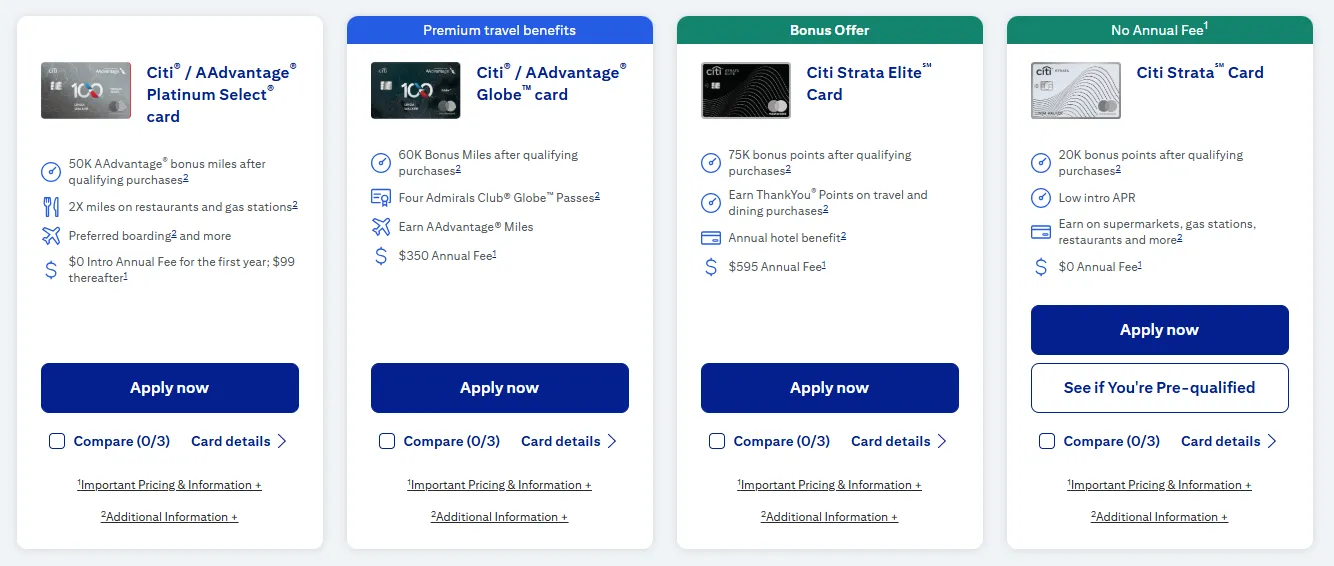The width and height of the screenshot is (1334, 566).
Task: Expand Additional Information under AAdvantage Globe card
Action: [x=500, y=517]
